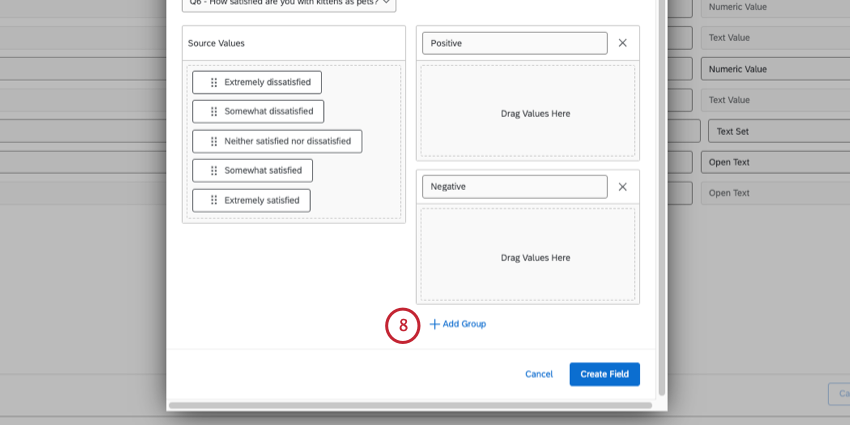
Task: Click the Add Group link
Action: pos(464,324)
